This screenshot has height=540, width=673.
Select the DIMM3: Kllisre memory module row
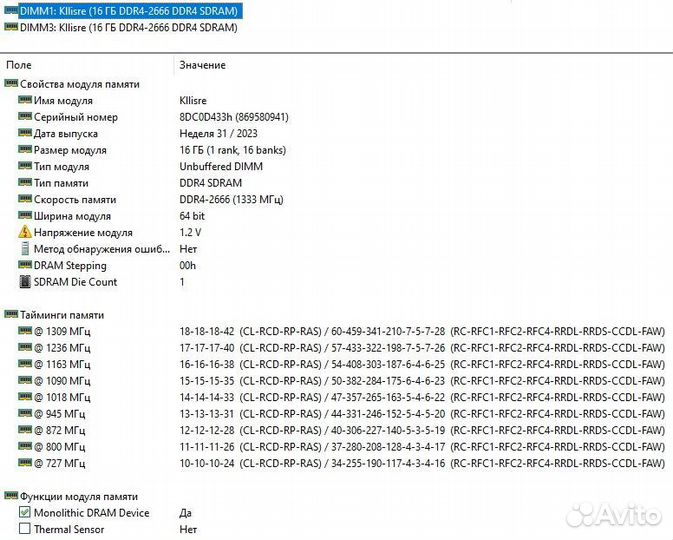(128, 28)
